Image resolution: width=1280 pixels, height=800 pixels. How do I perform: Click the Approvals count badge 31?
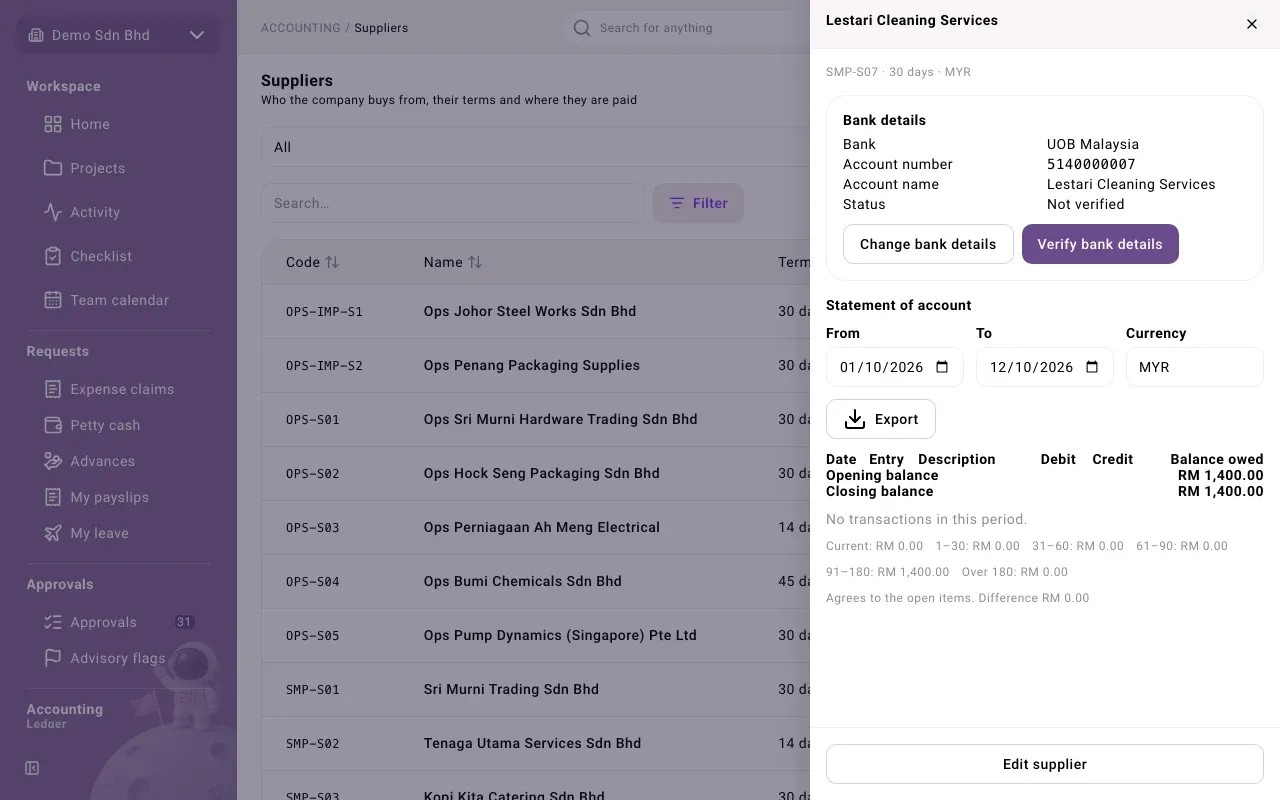[184, 622]
